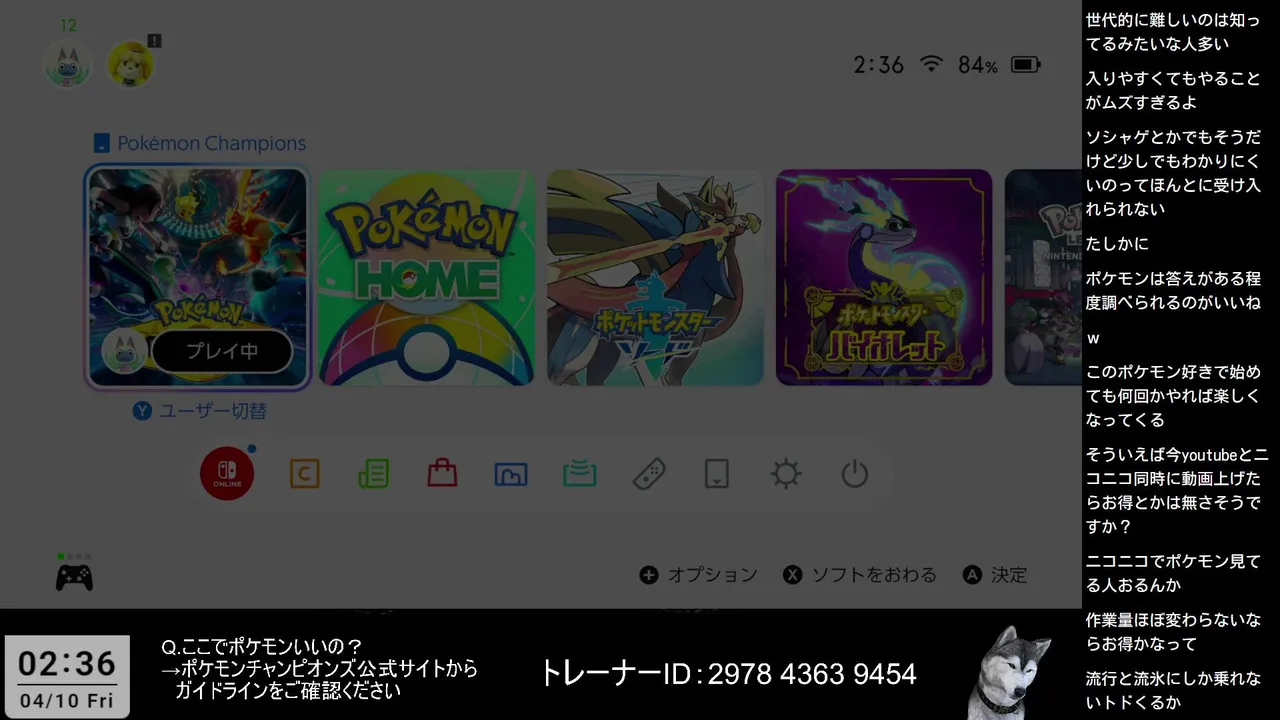
Task: Click the 2:36 system clock
Action: pyautogui.click(x=878, y=65)
